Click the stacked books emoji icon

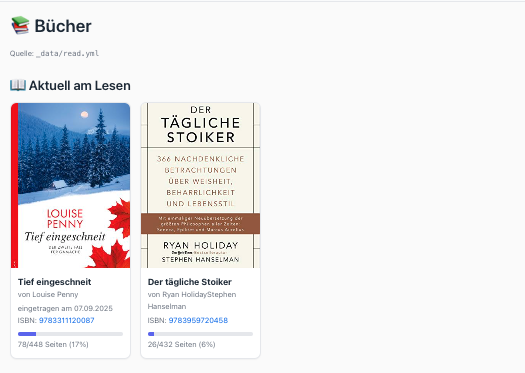(20, 25)
